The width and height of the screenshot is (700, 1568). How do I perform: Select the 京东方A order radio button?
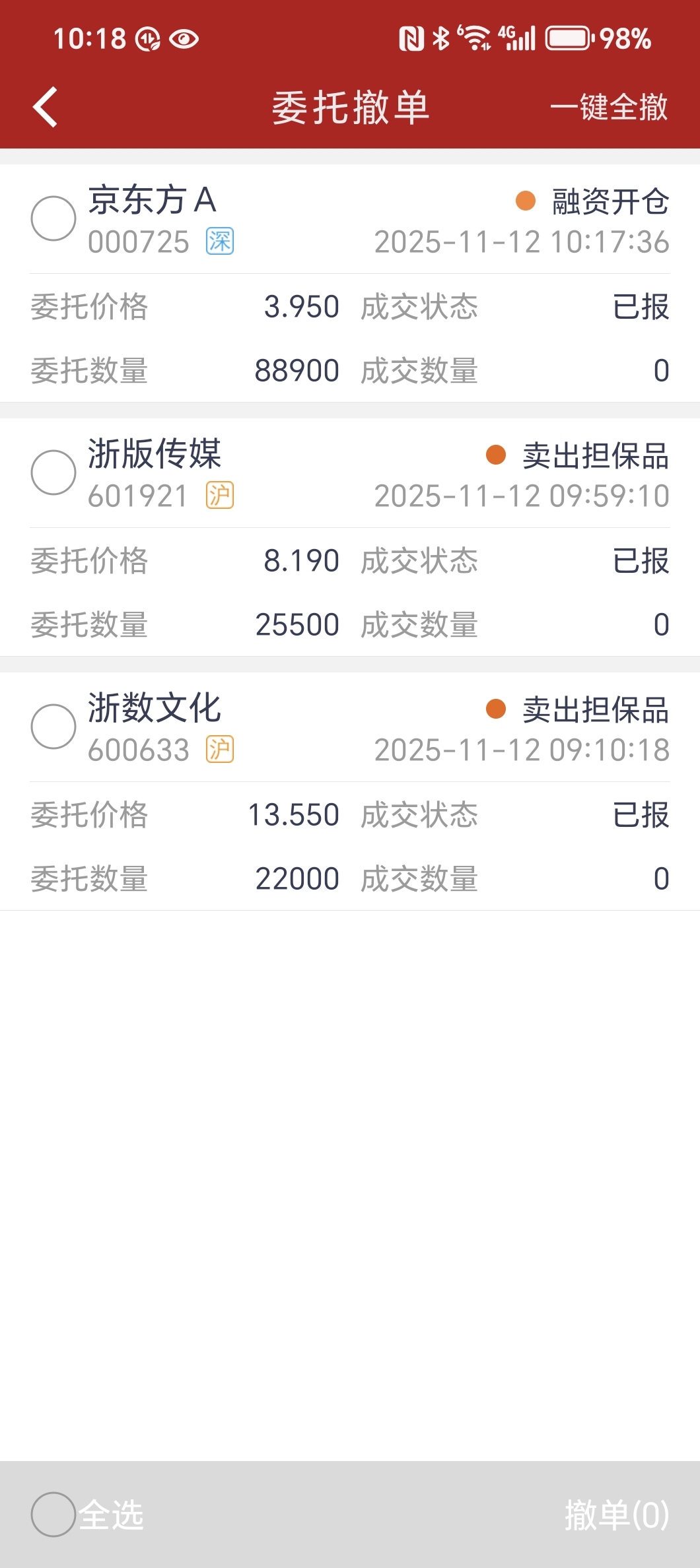pos(53,218)
